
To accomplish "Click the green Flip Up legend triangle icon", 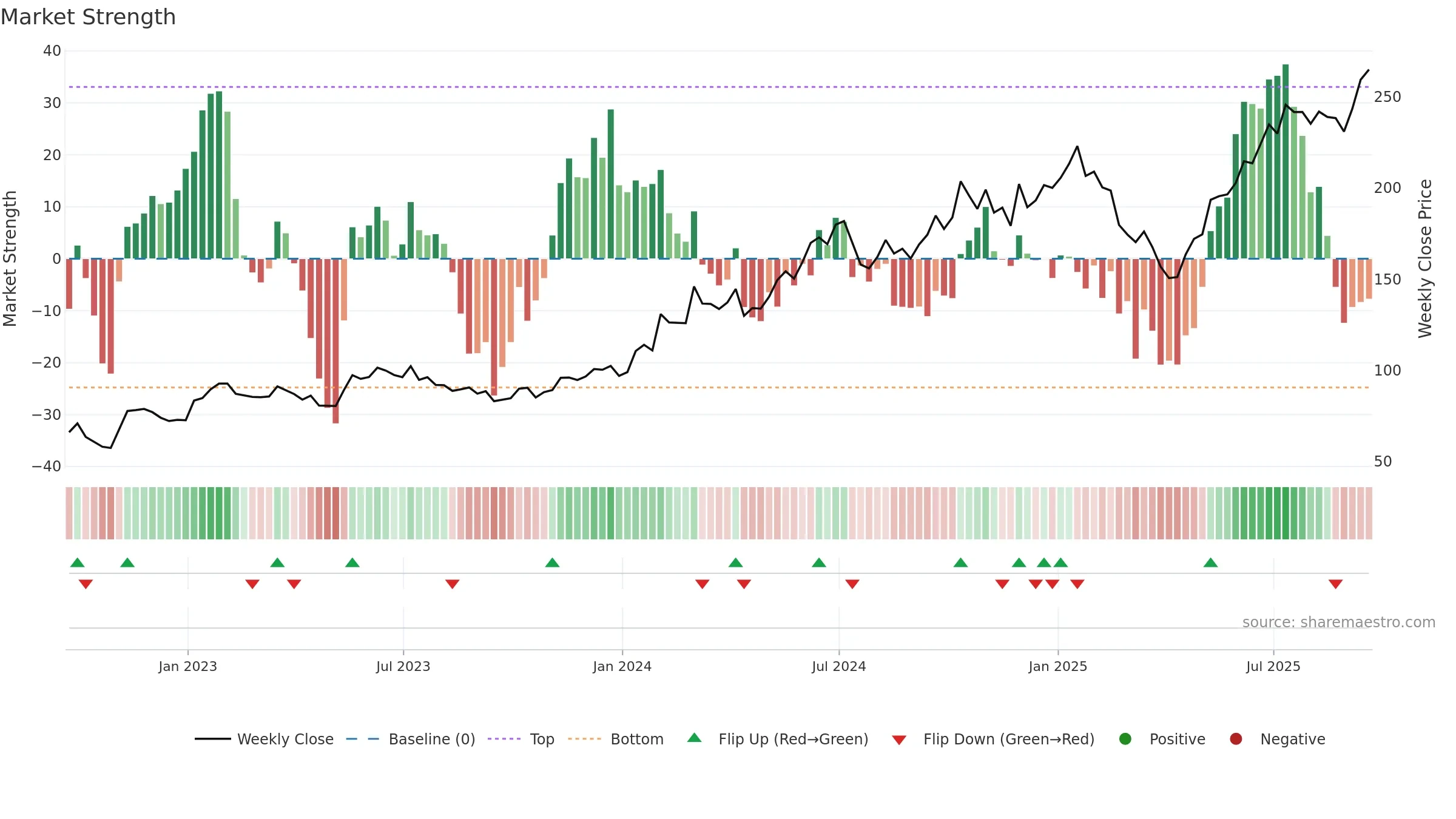I will pos(695,738).
